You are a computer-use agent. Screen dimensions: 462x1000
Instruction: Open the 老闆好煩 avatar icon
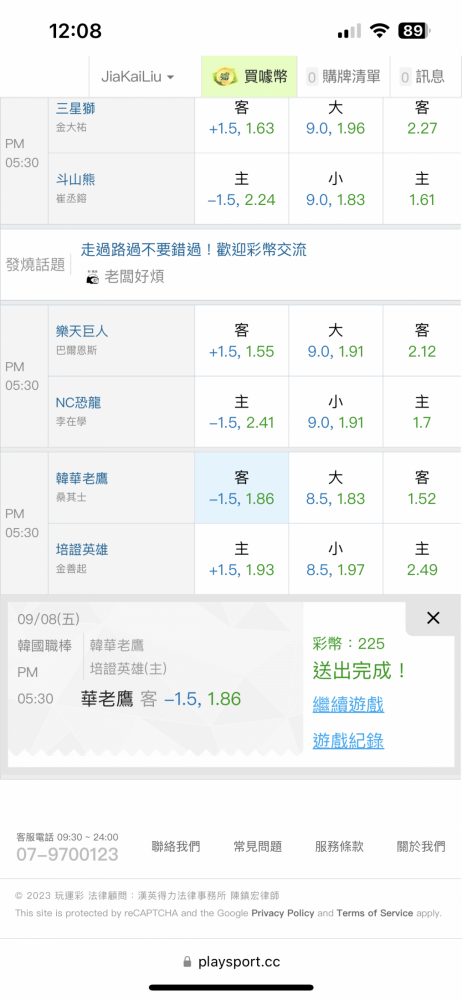(93, 277)
